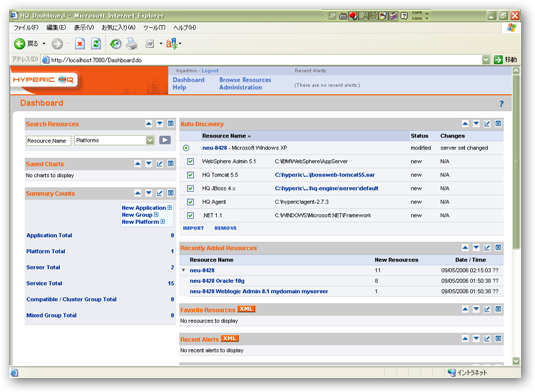Open Recent Alerts XML feed icon
Screen dimensions: 535x392
point(230,338)
